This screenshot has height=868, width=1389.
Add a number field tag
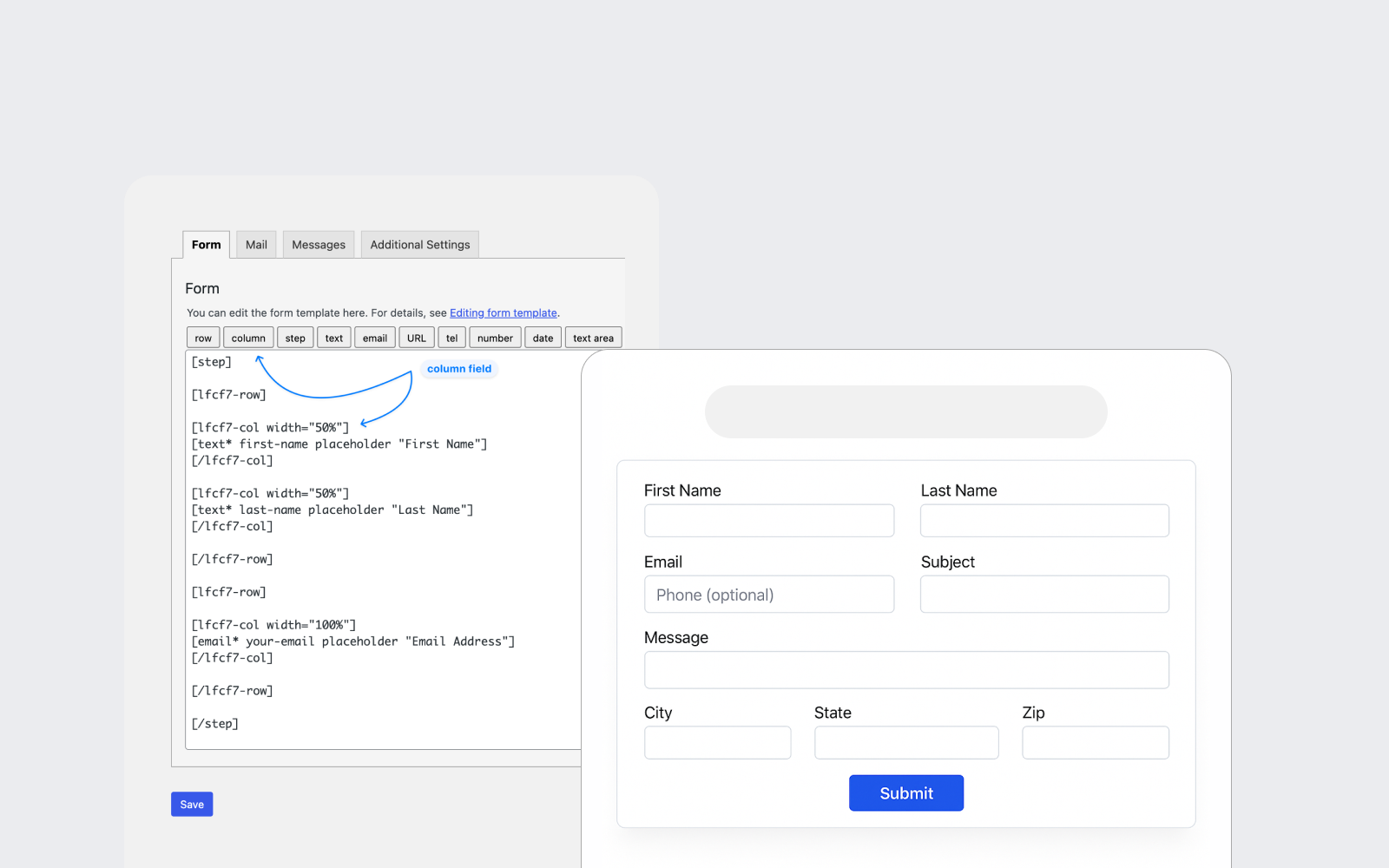point(495,338)
